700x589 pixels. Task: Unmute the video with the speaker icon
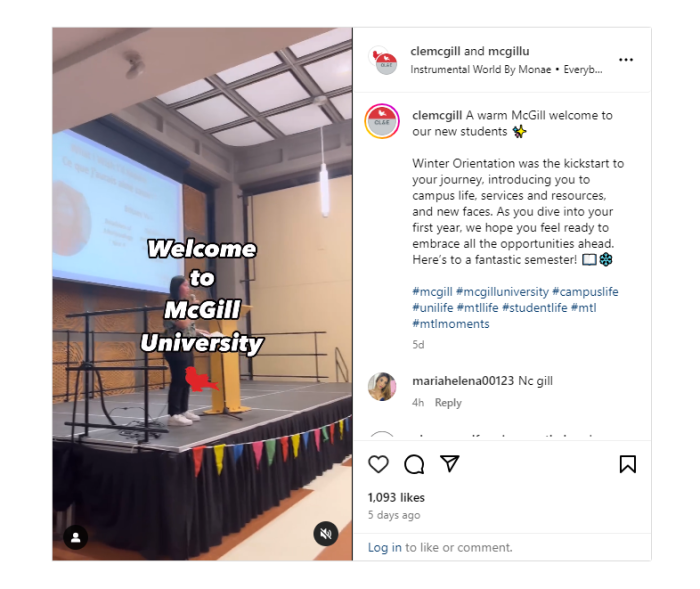pyautogui.click(x=326, y=533)
